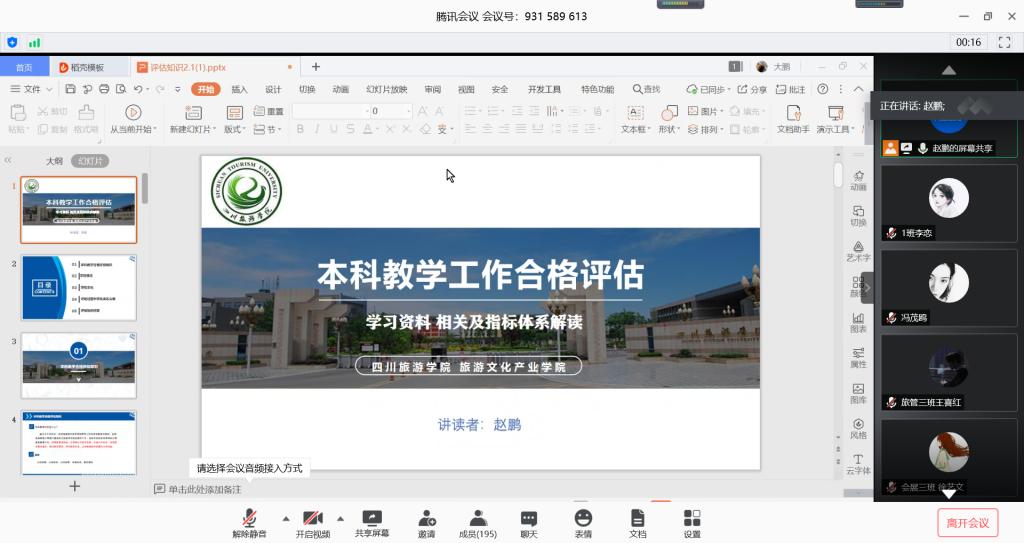This screenshot has width=1024, height=543.
Task: Click 单击此处添加备注 notes field
Action: coord(205,489)
